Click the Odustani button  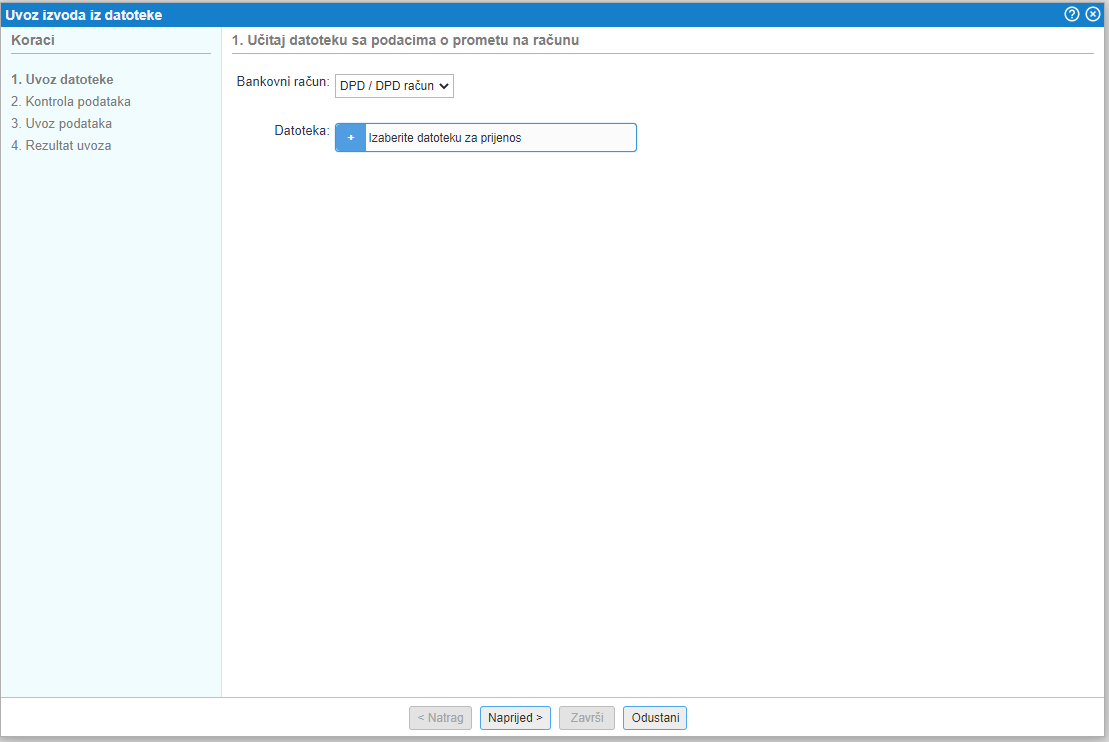[x=654, y=717]
